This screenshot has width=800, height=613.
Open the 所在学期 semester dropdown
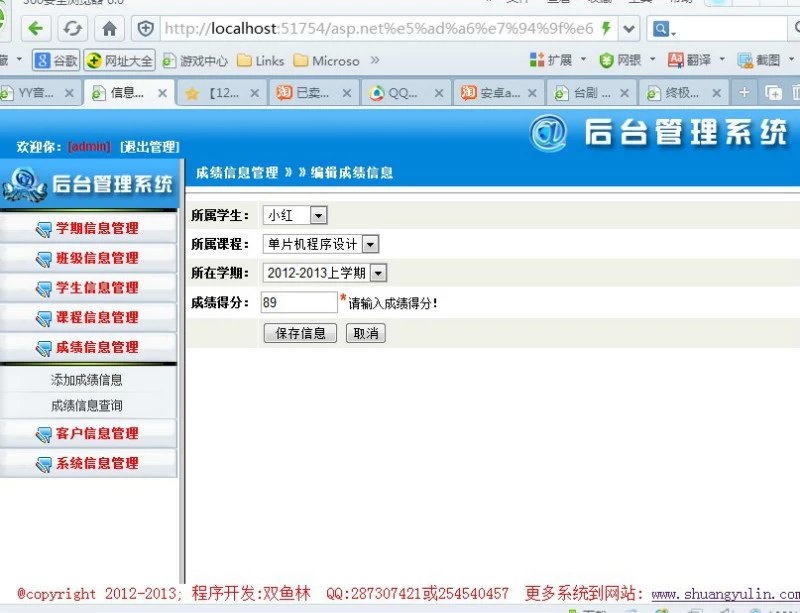tap(324, 273)
